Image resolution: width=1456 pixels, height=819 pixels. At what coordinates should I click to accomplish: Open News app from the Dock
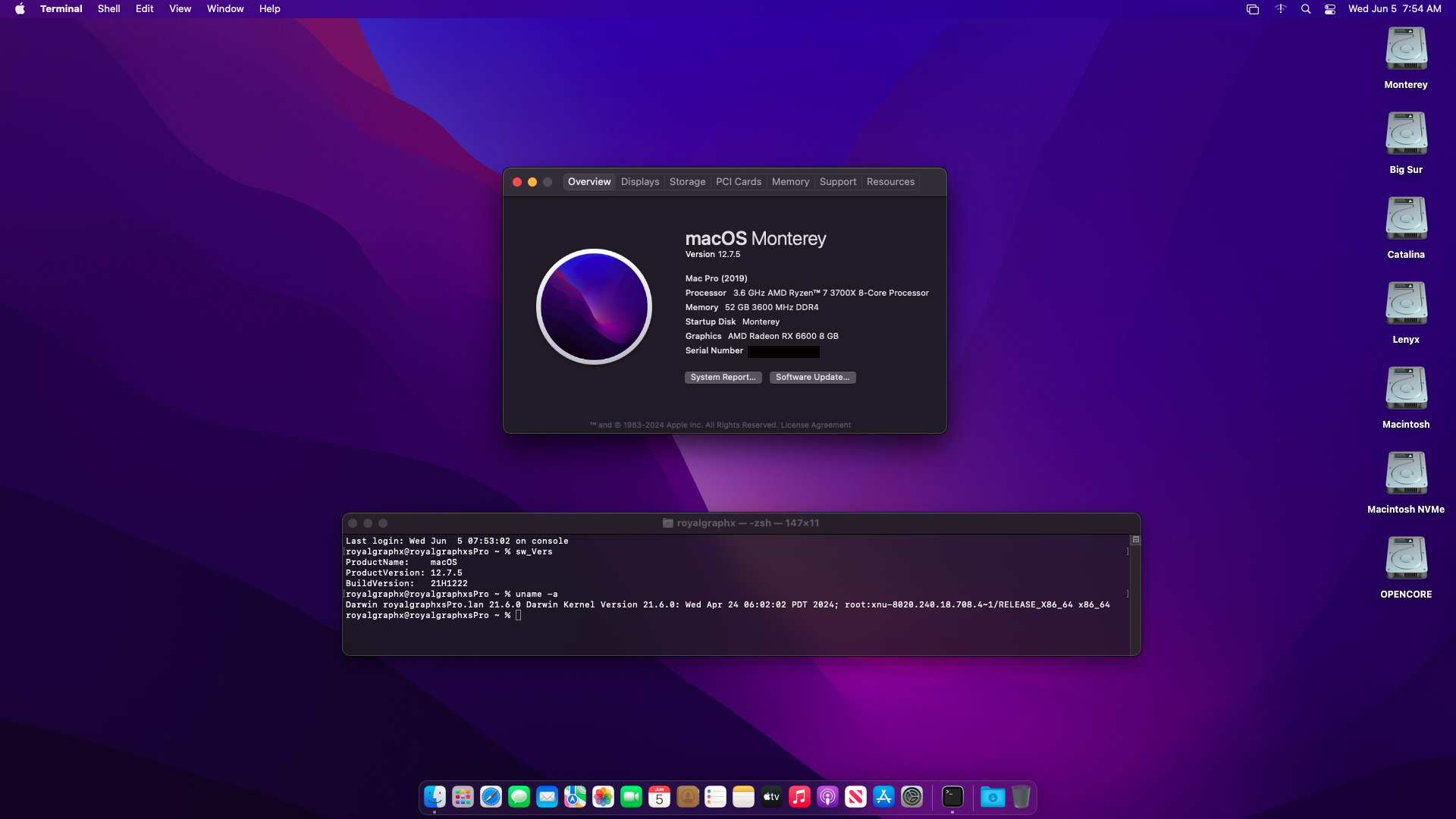pos(855,797)
